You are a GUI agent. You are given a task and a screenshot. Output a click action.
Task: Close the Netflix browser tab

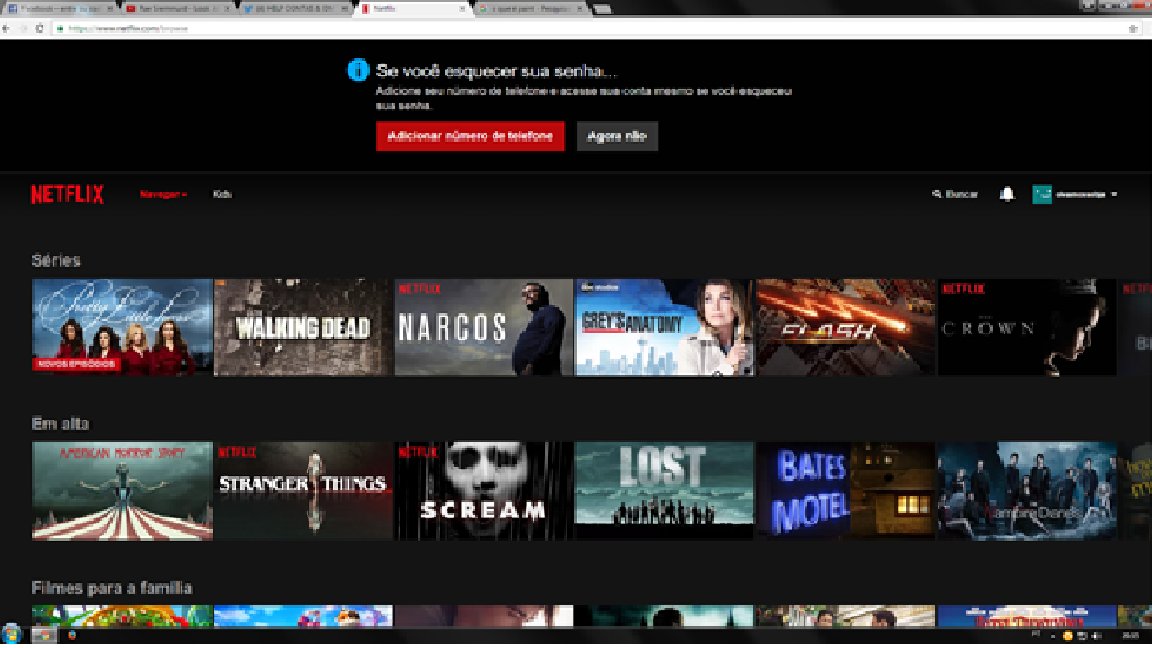(462, 9)
